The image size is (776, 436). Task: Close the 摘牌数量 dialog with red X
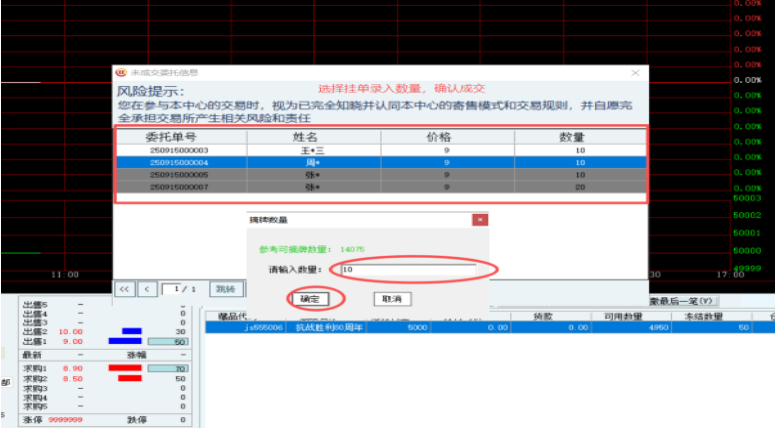pyautogui.click(x=480, y=220)
